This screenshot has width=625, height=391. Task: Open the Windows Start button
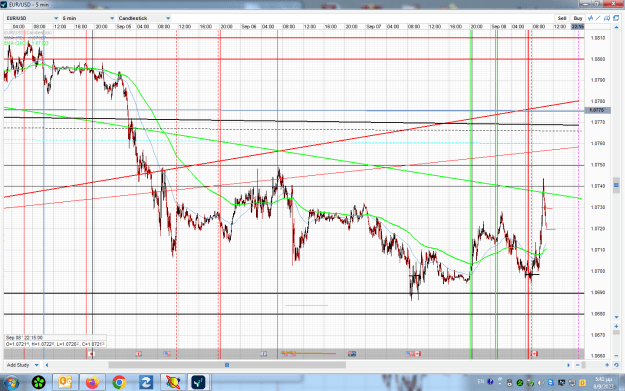pyautogui.click(x=11, y=383)
